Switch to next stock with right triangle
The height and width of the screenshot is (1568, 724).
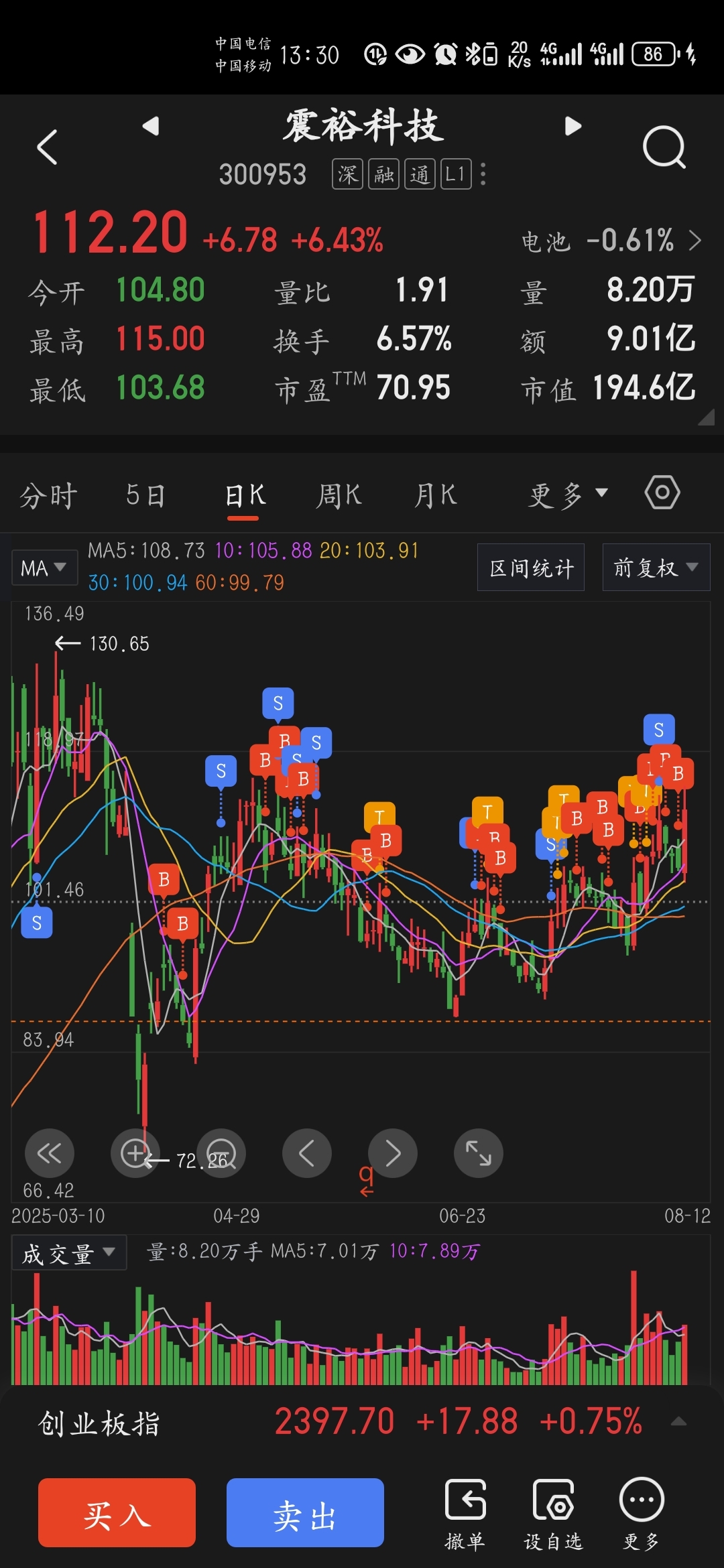pos(572,125)
